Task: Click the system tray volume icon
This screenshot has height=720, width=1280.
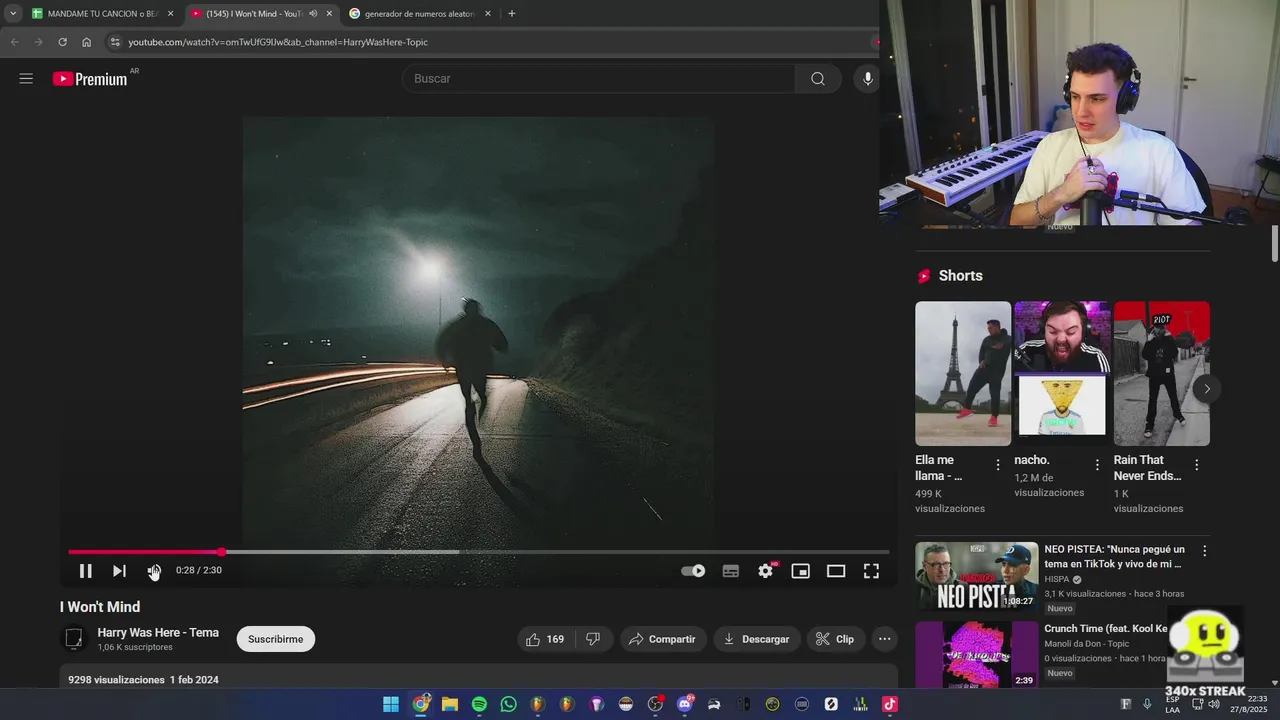Action: 1214,704
